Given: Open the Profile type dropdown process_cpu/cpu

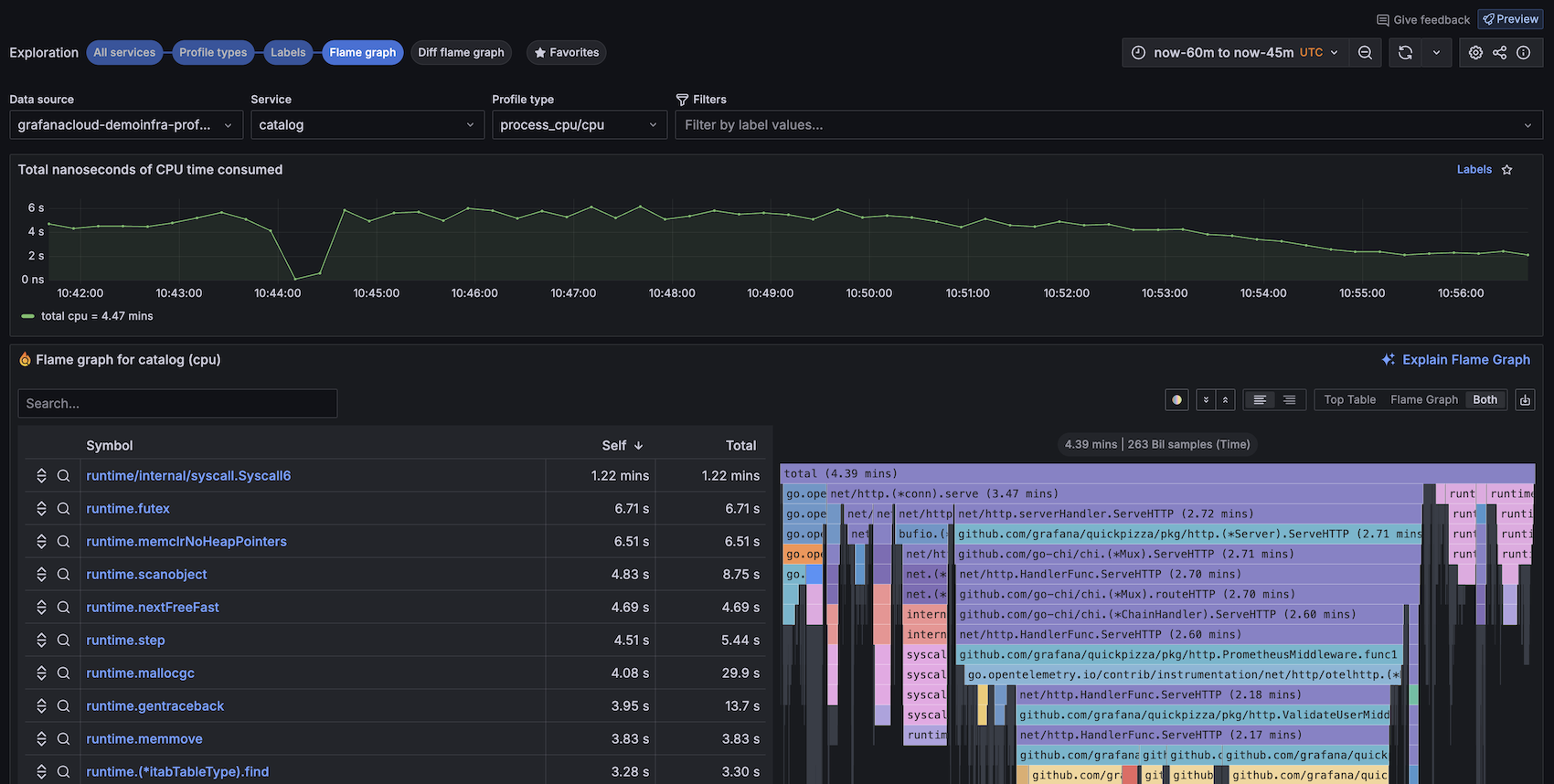Looking at the screenshot, I should pyautogui.click(x=580, y=125).
